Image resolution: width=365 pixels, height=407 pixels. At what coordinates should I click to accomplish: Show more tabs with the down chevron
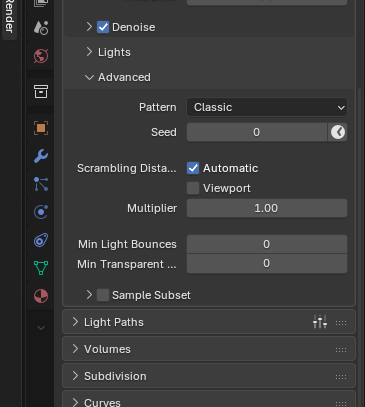tap(41, 328)
